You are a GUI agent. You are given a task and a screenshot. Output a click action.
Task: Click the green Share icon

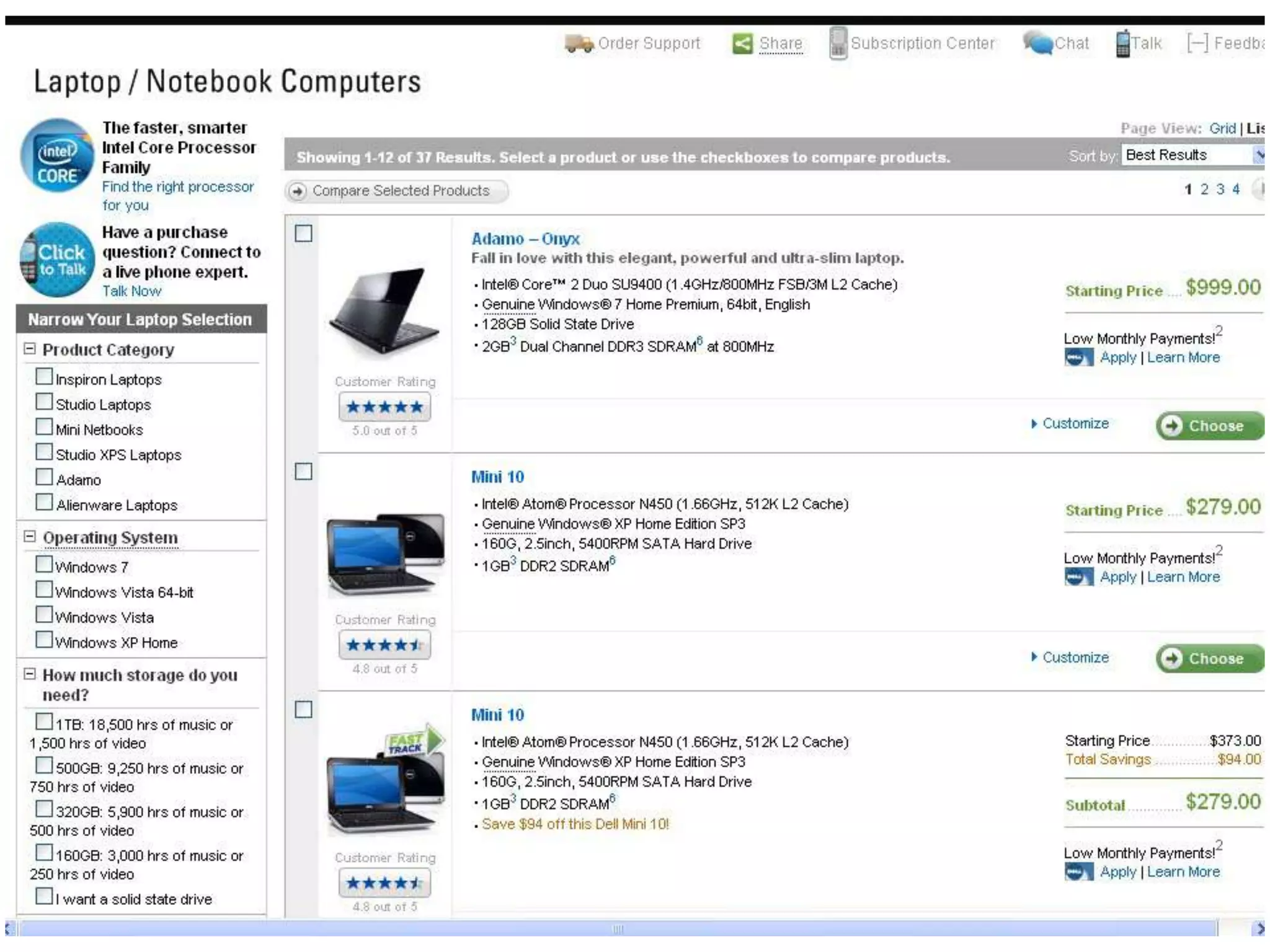pos(742,43)
